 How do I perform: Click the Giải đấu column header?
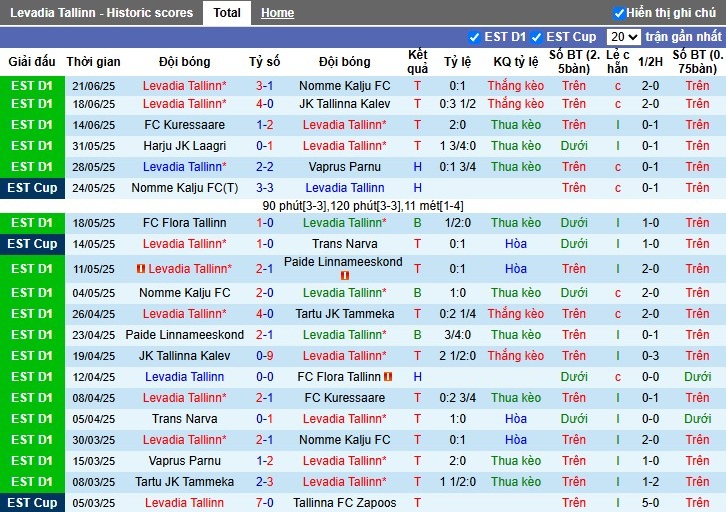tap(32, 62)
